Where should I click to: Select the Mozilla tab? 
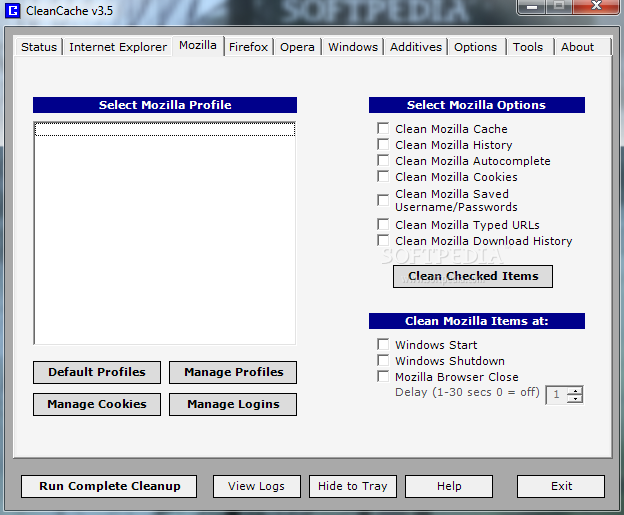198,45
